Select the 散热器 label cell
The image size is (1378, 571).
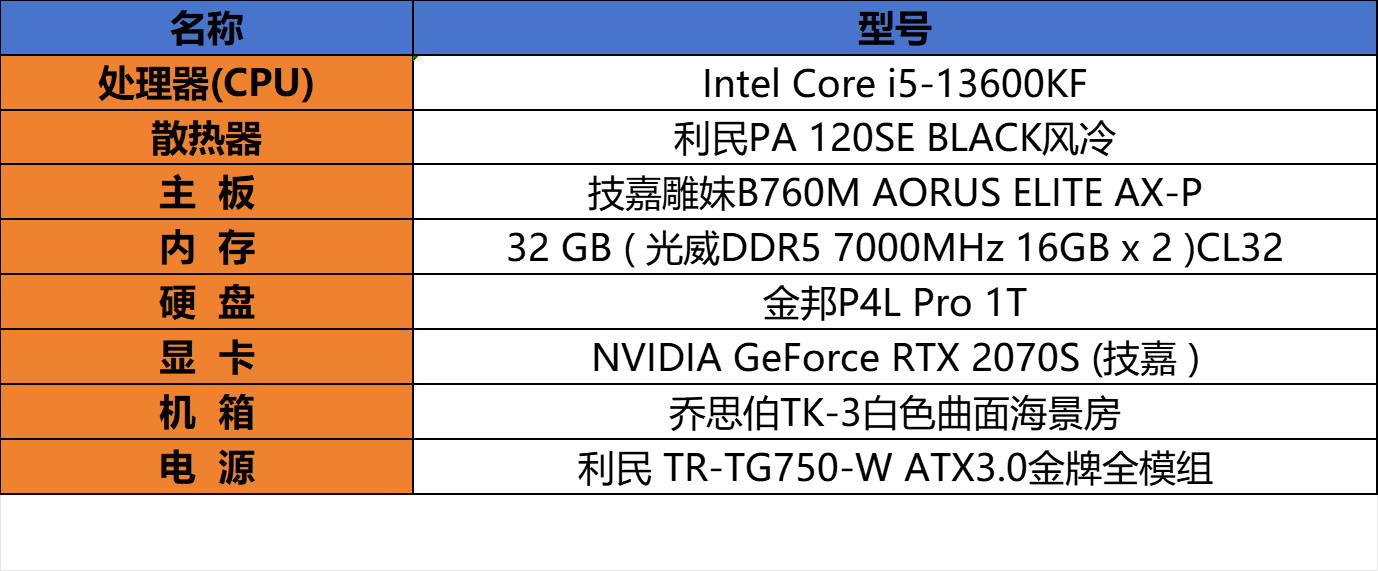pos(206,139)
